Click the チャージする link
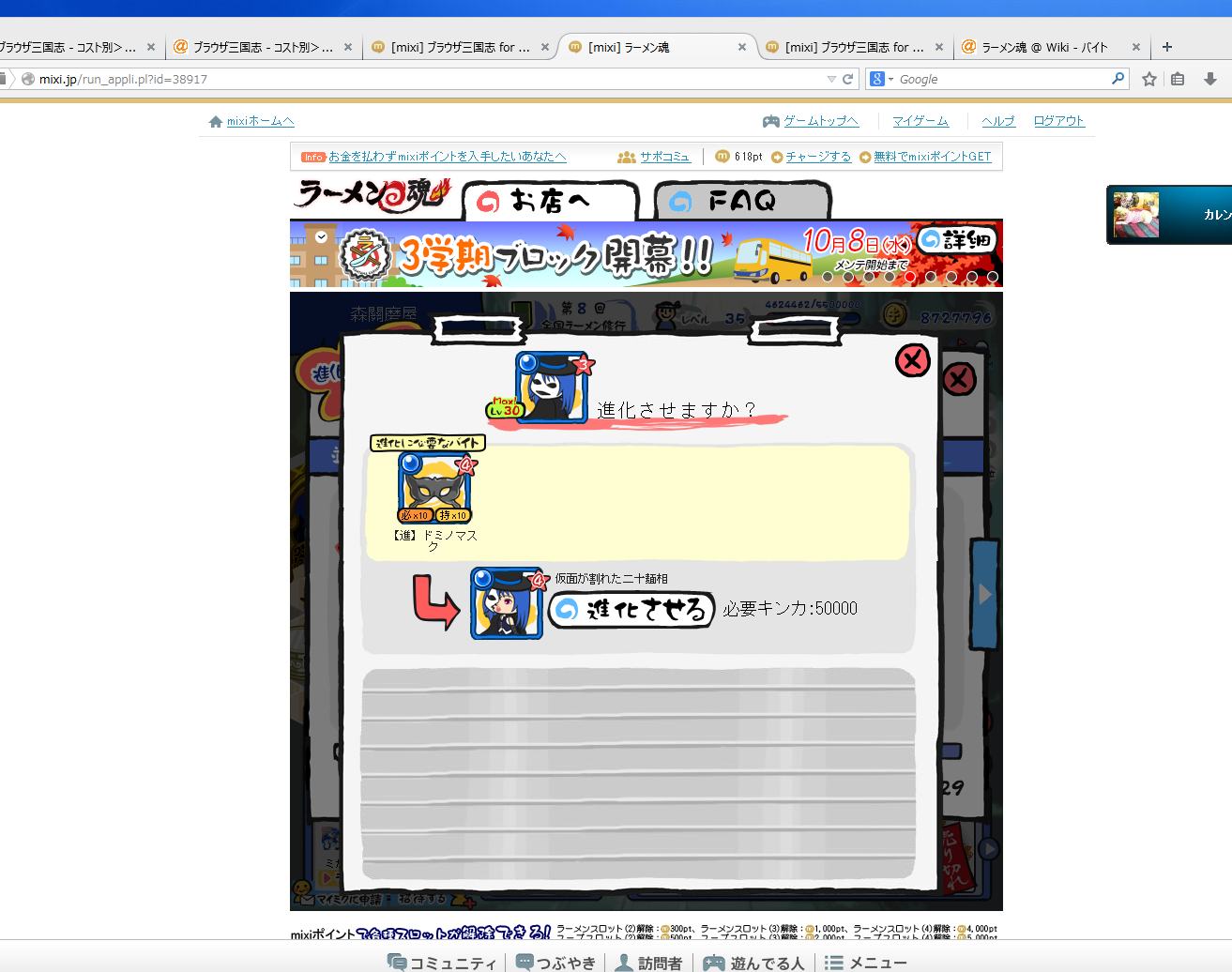 tap(818, 157)
